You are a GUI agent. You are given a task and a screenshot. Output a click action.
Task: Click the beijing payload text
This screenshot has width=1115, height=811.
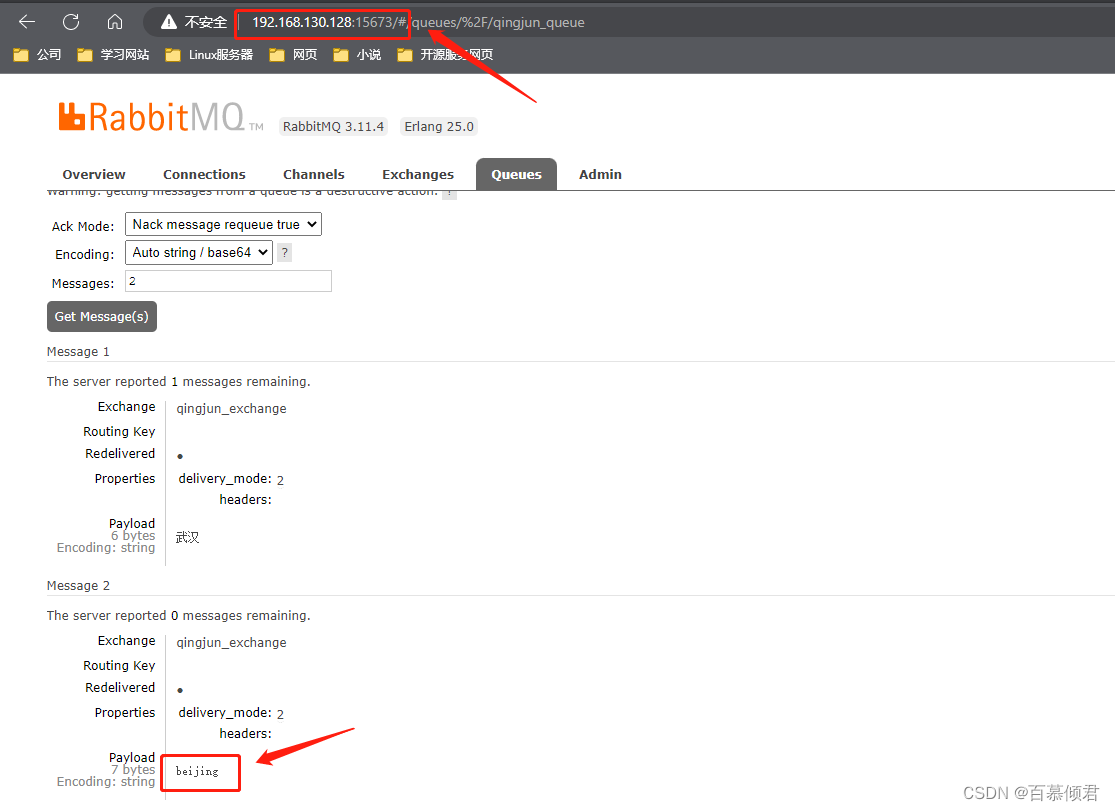point(197,771)
